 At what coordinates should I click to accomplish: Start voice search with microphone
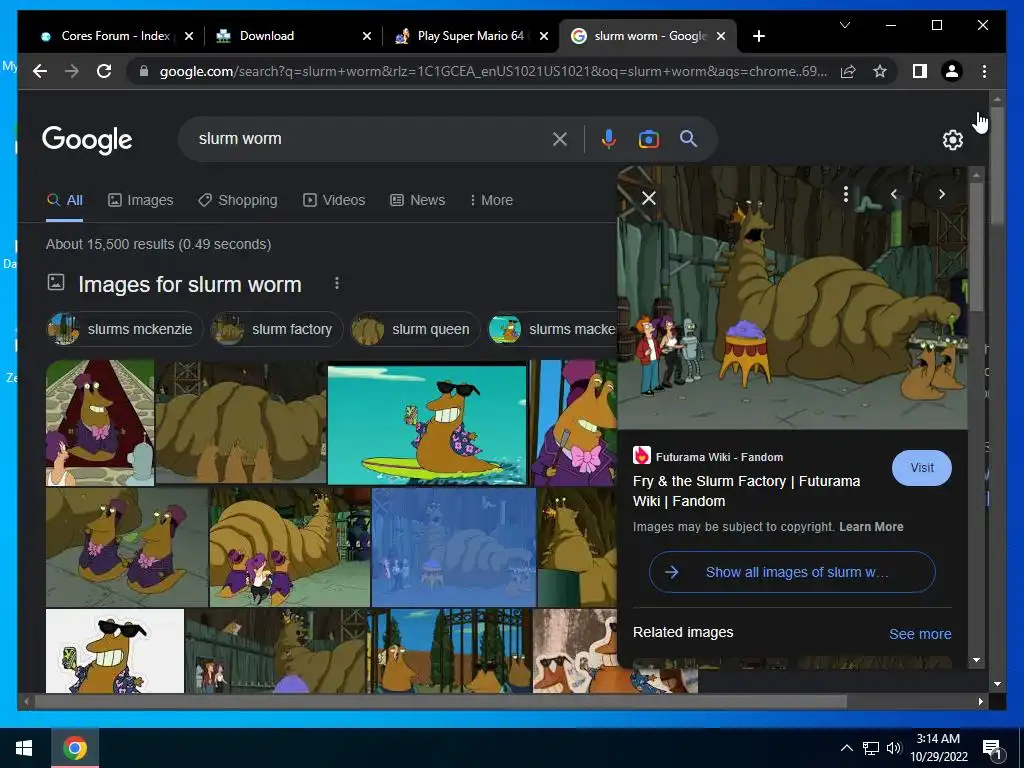point(608,139)
